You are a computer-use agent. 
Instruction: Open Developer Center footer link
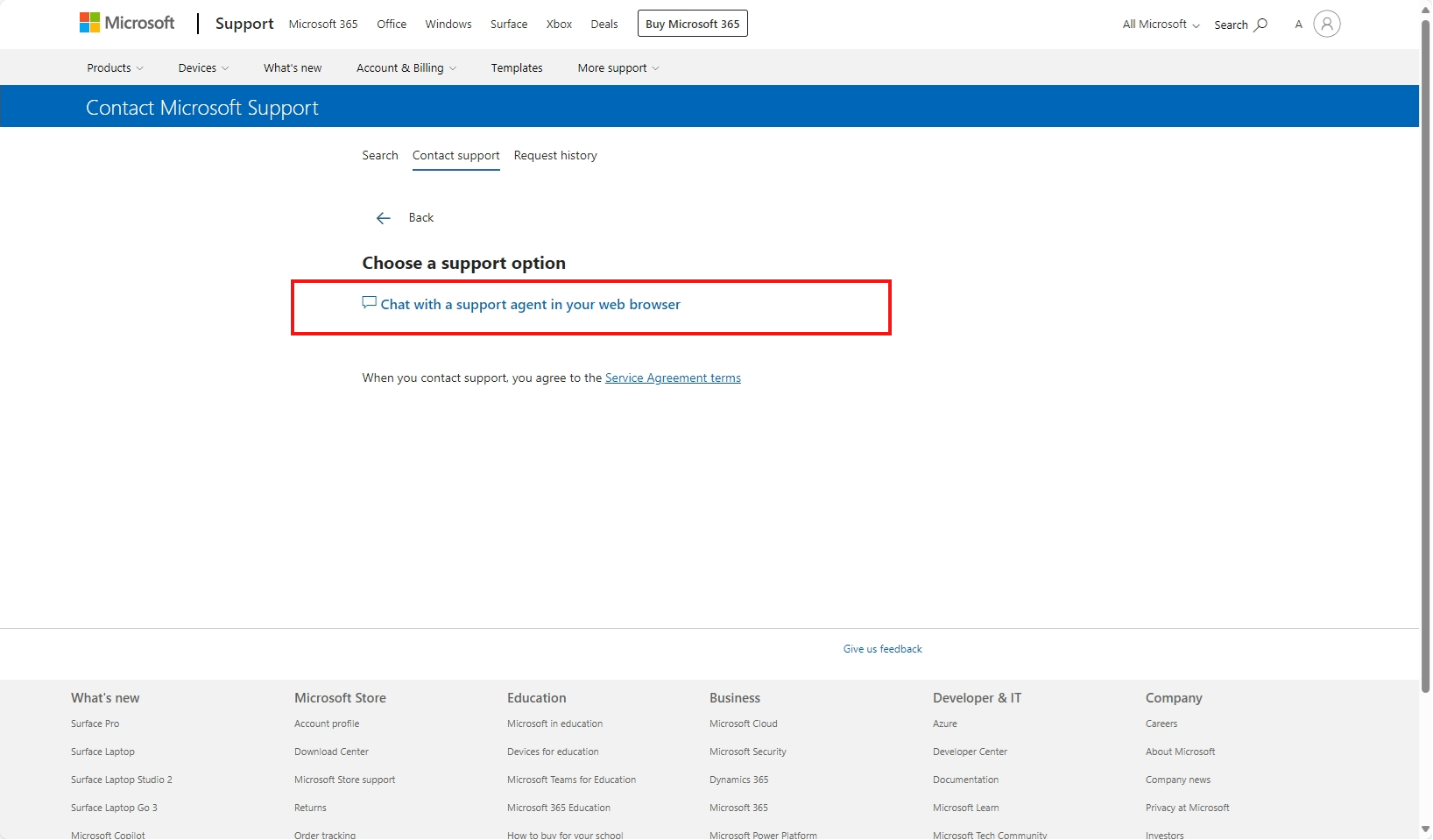(x=971, y=752)
